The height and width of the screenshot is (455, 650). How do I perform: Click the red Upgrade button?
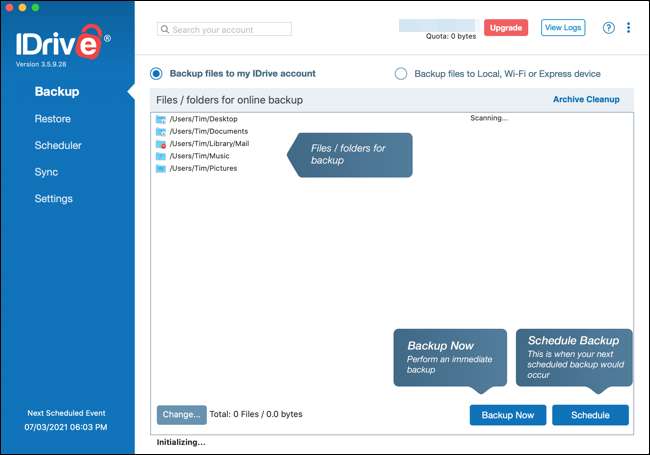pos(506,28)
